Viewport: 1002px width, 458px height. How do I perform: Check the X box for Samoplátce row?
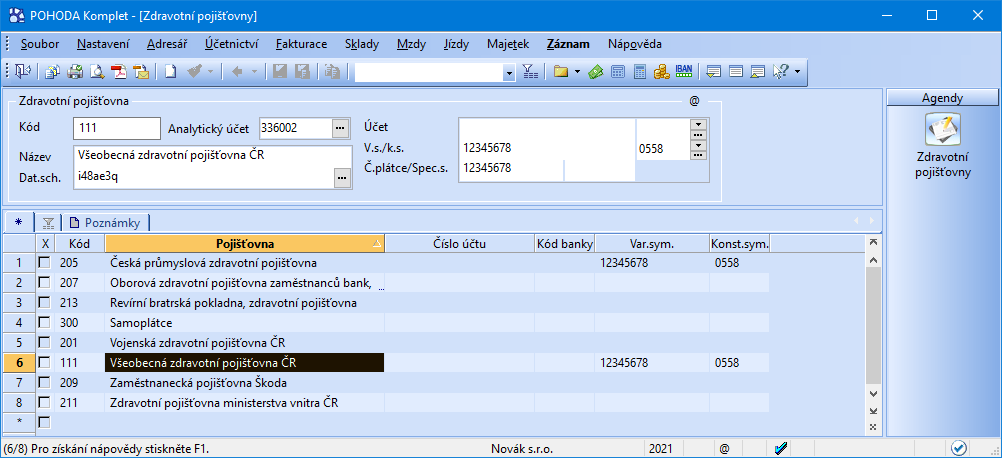44,323
